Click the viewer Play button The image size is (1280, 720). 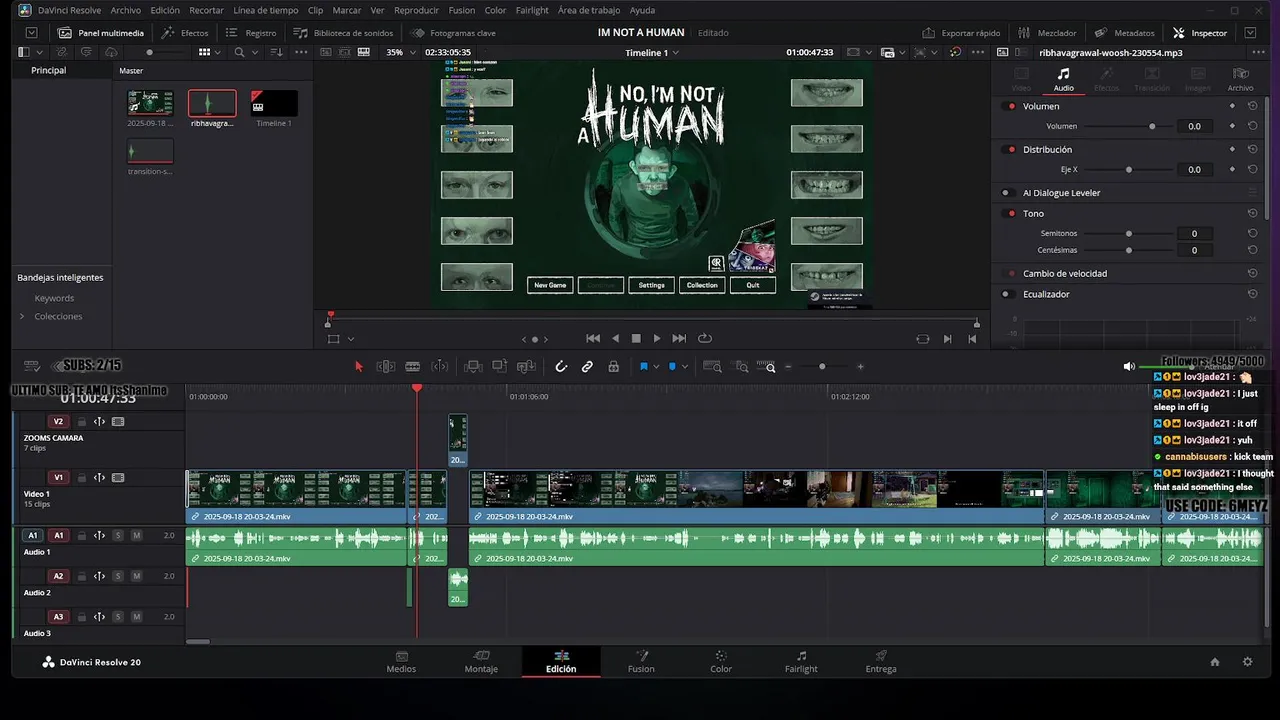[657, 339]
